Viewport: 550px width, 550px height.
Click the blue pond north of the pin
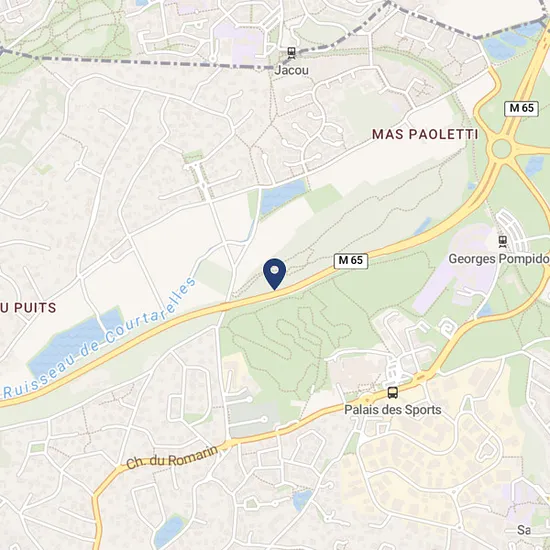[x=282, y=195]
